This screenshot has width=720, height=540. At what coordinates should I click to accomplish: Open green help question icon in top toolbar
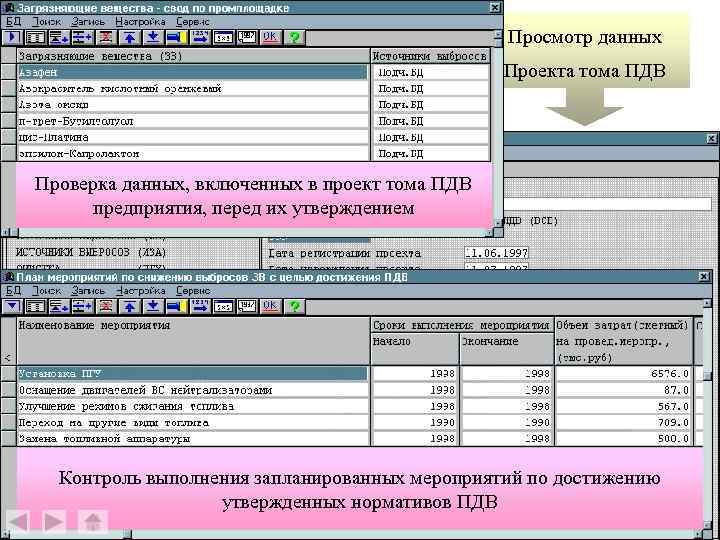tap(294, 37)
